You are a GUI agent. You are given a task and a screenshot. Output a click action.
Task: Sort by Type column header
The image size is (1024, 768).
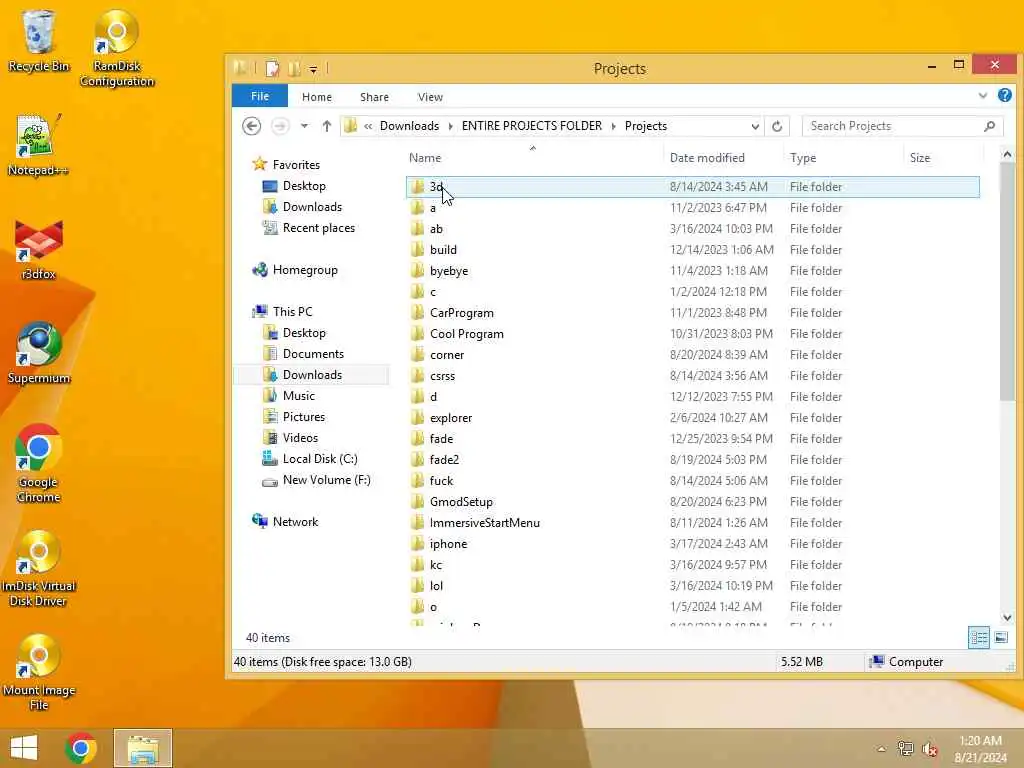click(843, 157)
